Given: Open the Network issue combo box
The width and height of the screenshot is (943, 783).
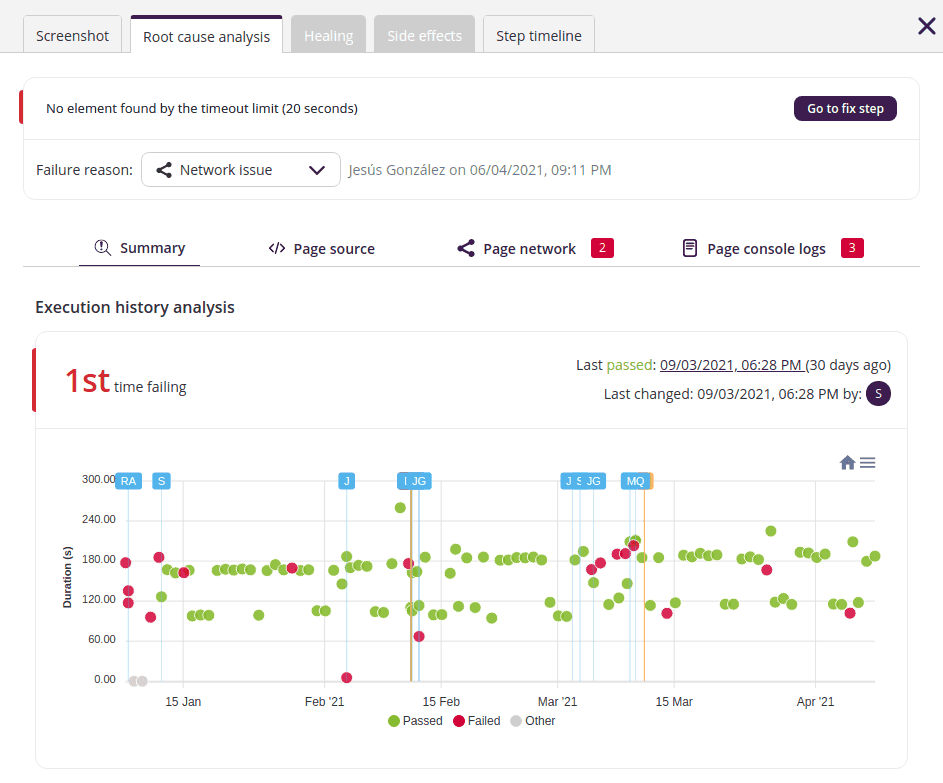Looking at the screenshot, I should 240,170.
